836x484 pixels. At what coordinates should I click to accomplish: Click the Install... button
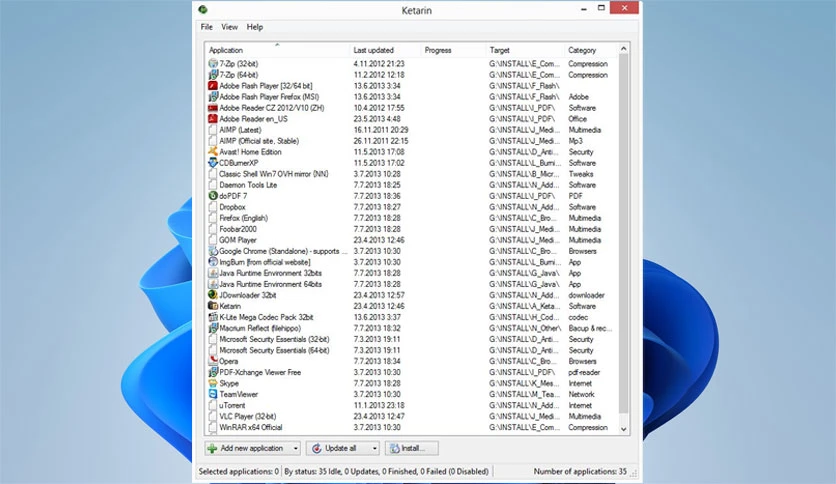pos(412,448)
